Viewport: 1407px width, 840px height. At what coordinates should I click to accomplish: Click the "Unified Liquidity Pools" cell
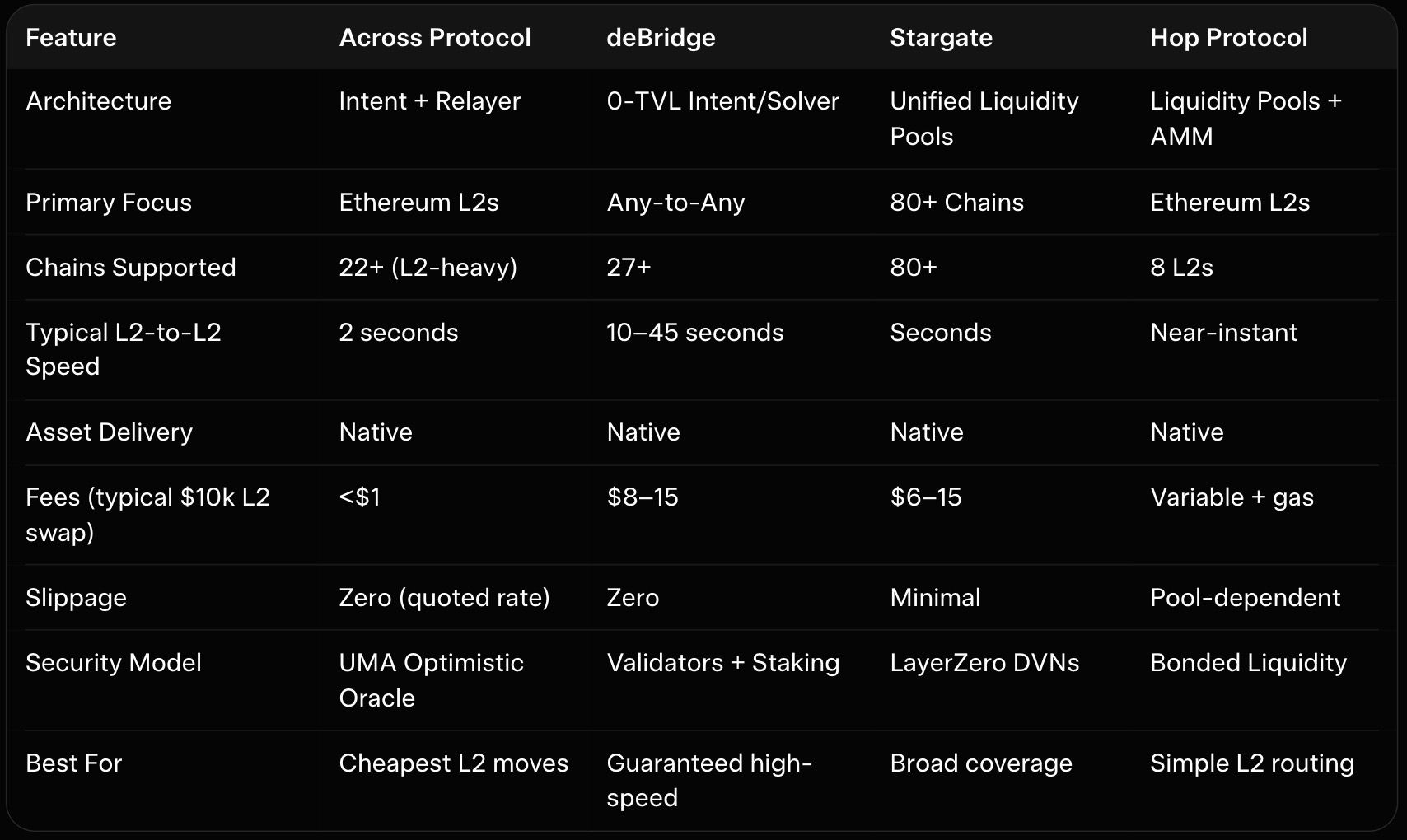point(984,119)
